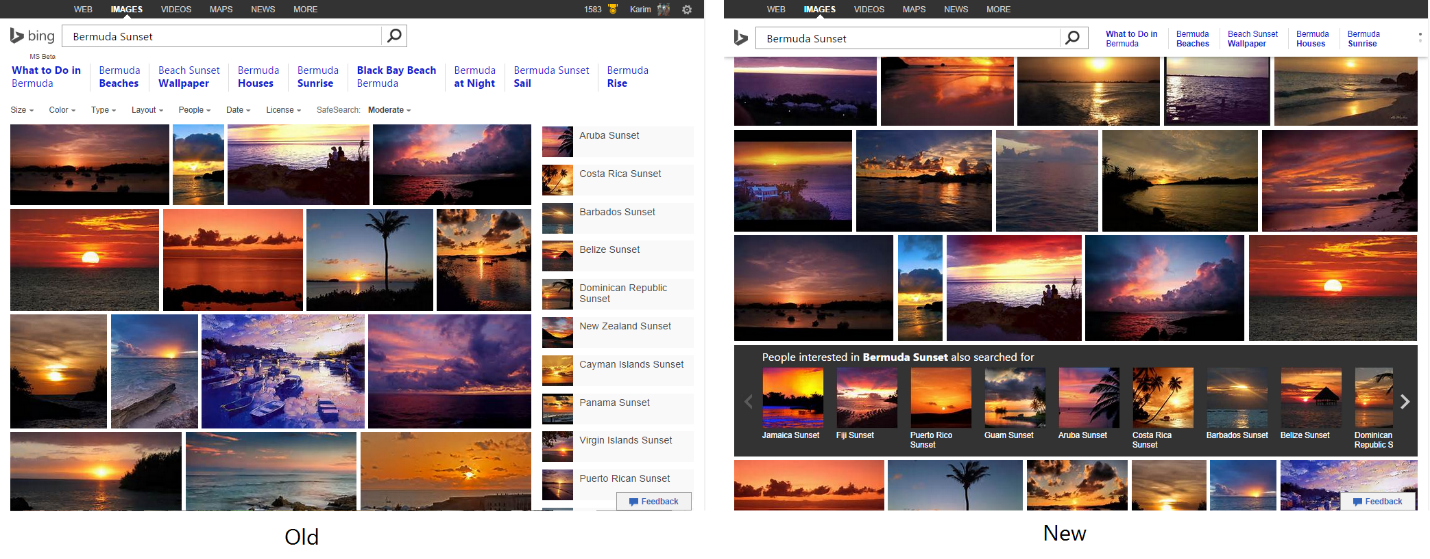Open Puerto Rican Sunset sidebar suggestion

617,484
